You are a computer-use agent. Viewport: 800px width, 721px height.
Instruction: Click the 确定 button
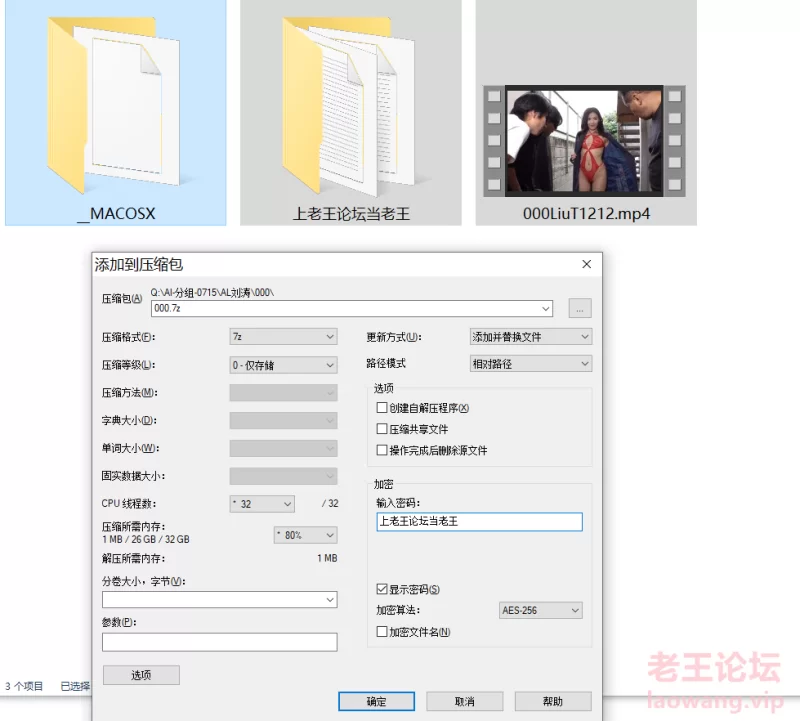(377, 702)
